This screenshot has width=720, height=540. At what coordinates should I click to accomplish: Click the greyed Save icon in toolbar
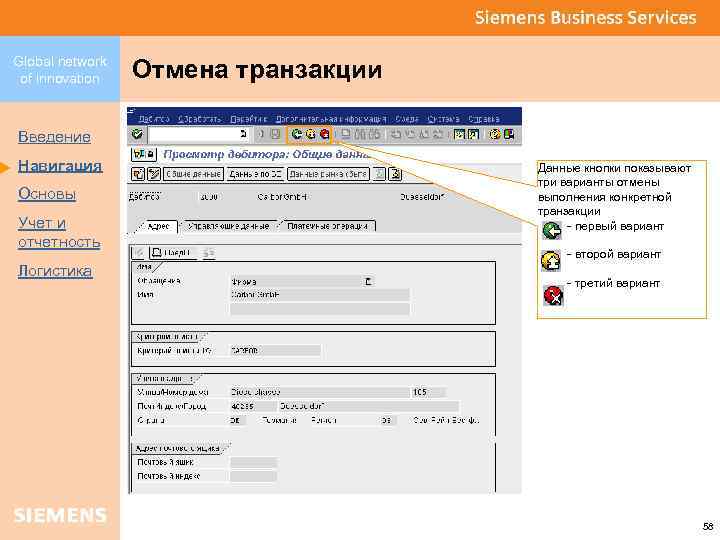point(275,135)
